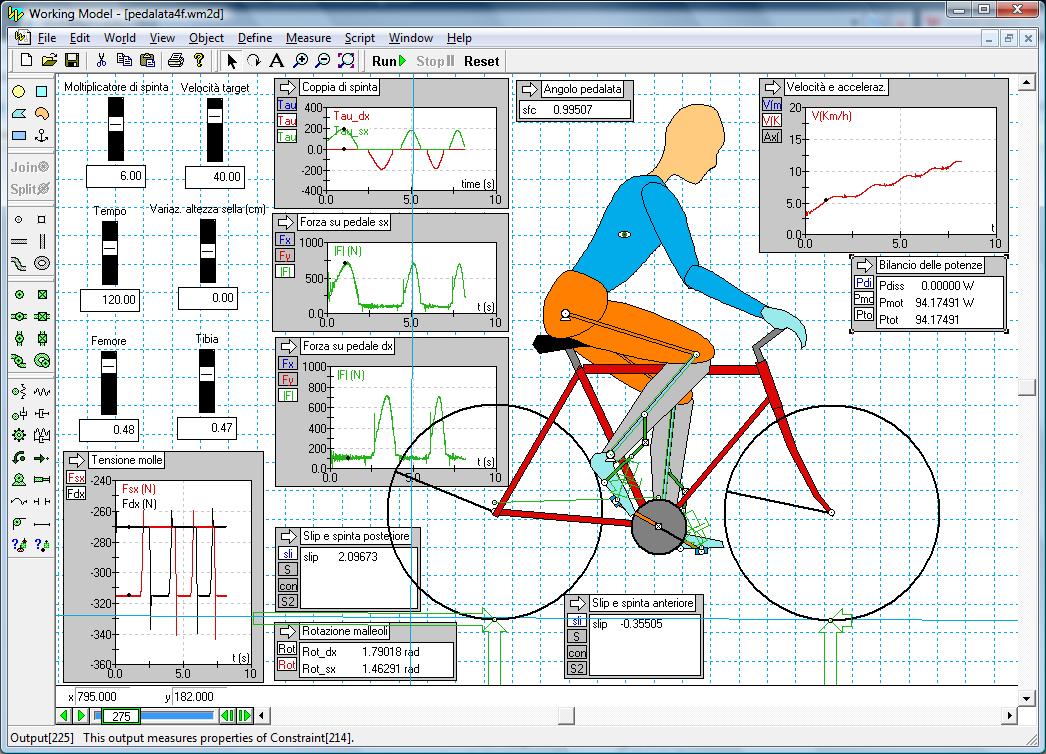
Task: Activate the Rotate tool in toolbar
Action: click(253, 61)
